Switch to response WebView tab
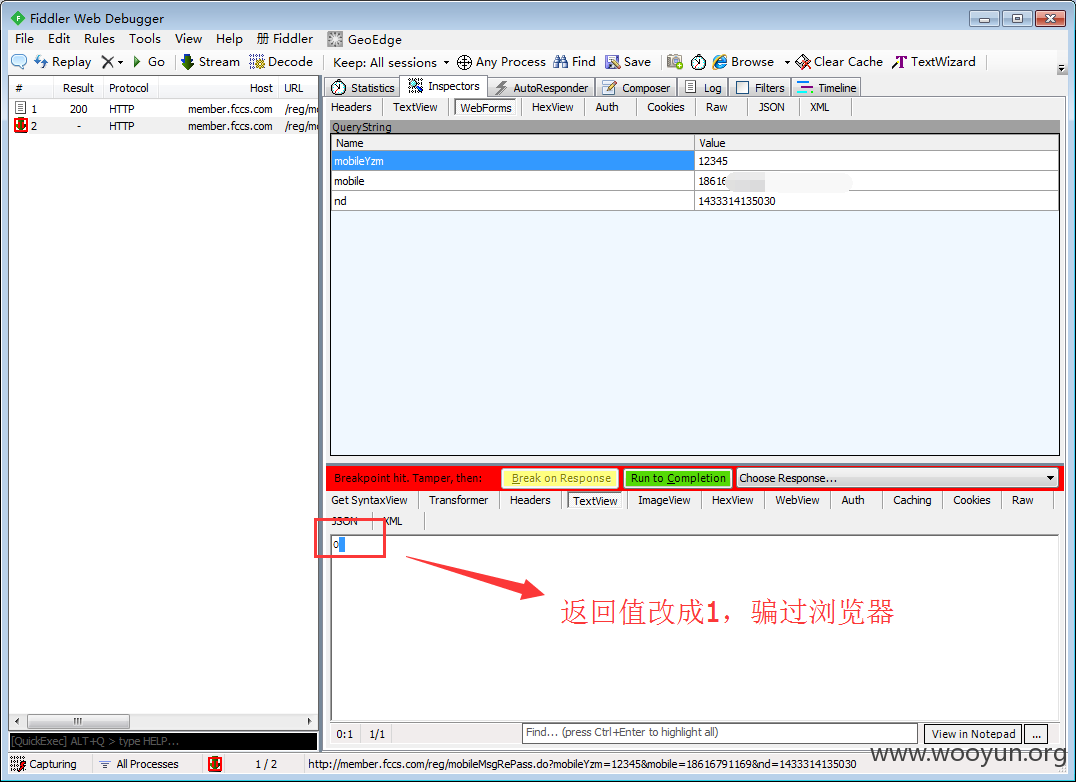Viewport: 1076px width, 782px height. pos(797,500)
